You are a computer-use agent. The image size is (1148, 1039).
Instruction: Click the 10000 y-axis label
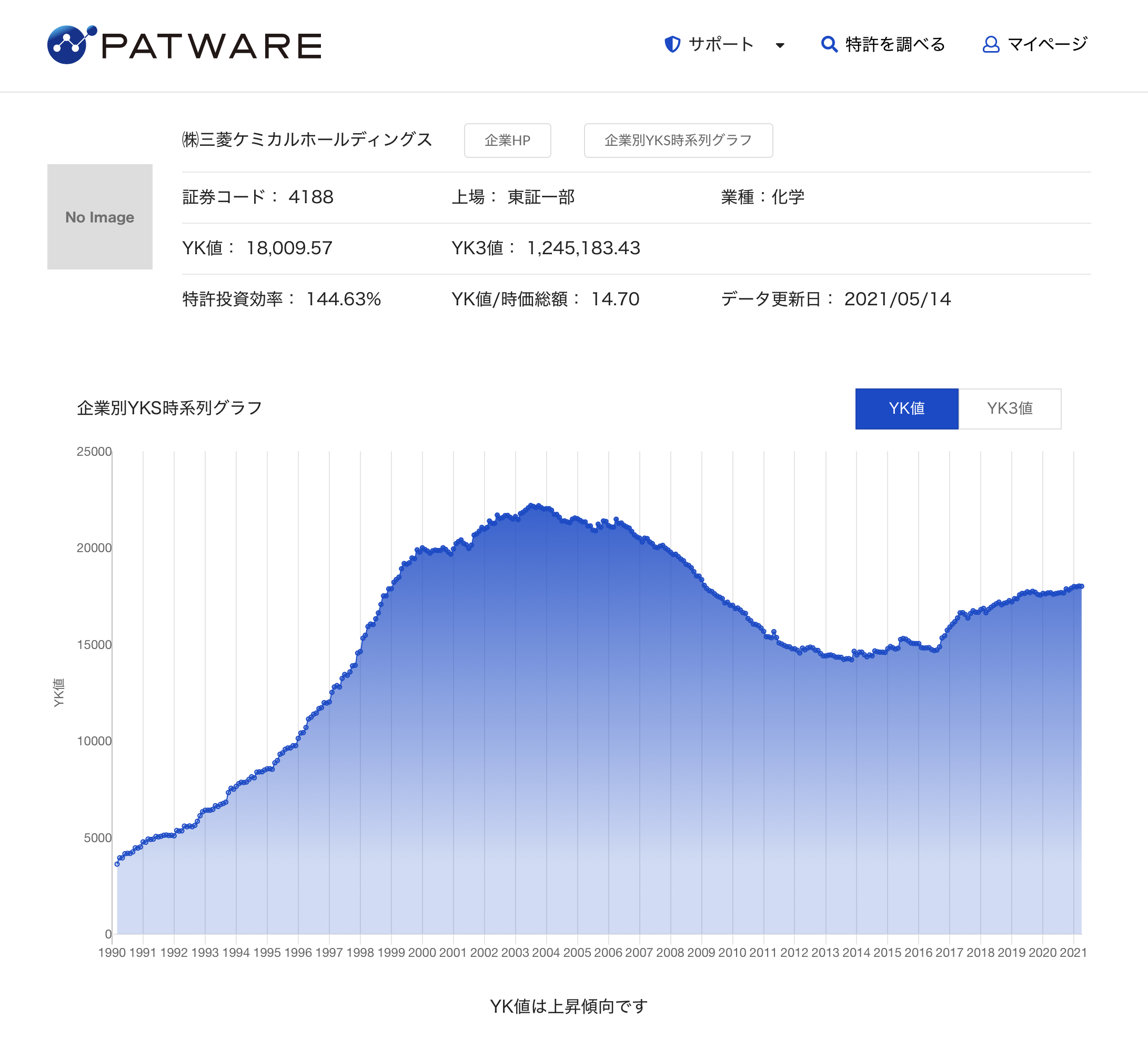[94, 741]
